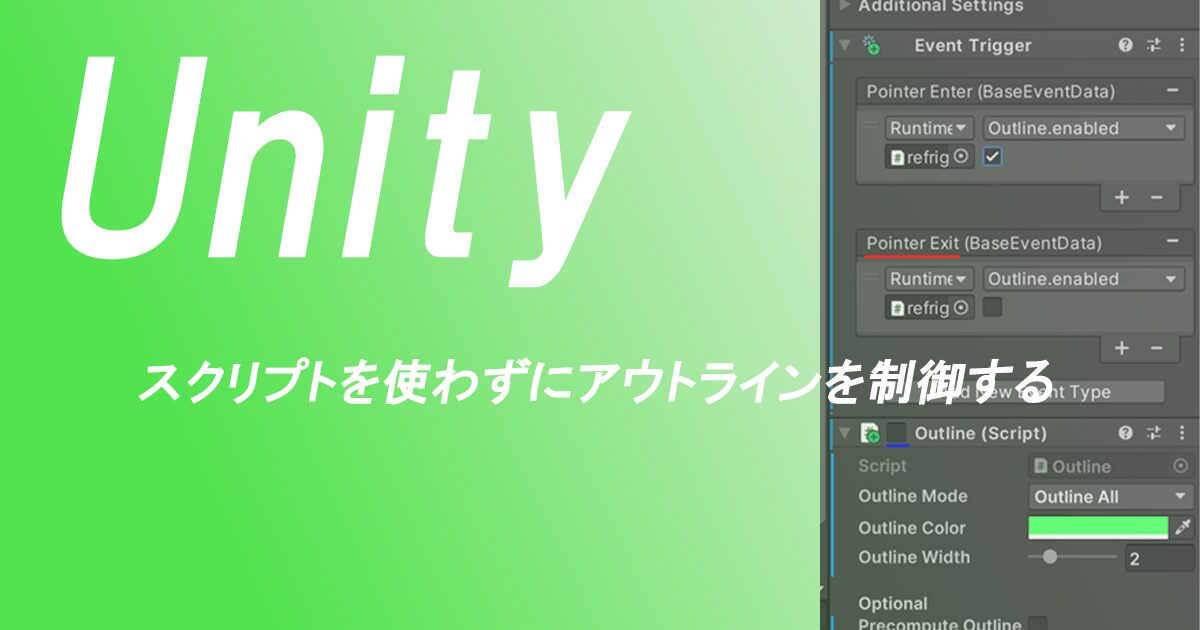This screenshot has width=1200, height=630.
Task: Click the Outline Width value field
Action: (x=1159, y=559)
